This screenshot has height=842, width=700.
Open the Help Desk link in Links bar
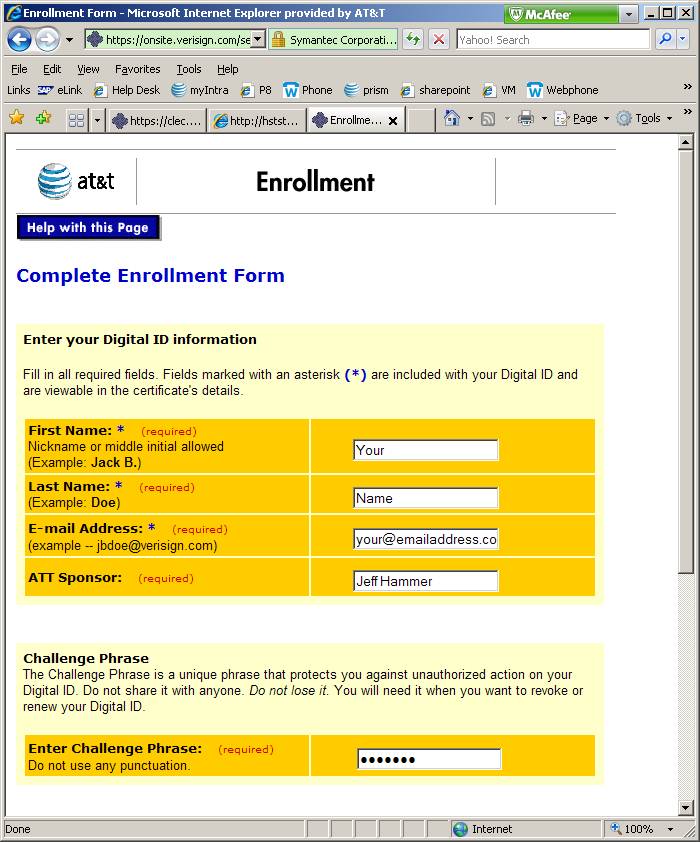tap(127, 90)
